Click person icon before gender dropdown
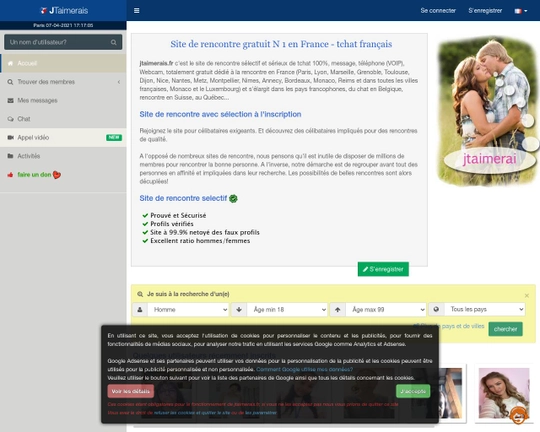The image size is (540, 432). coord(140,309)
